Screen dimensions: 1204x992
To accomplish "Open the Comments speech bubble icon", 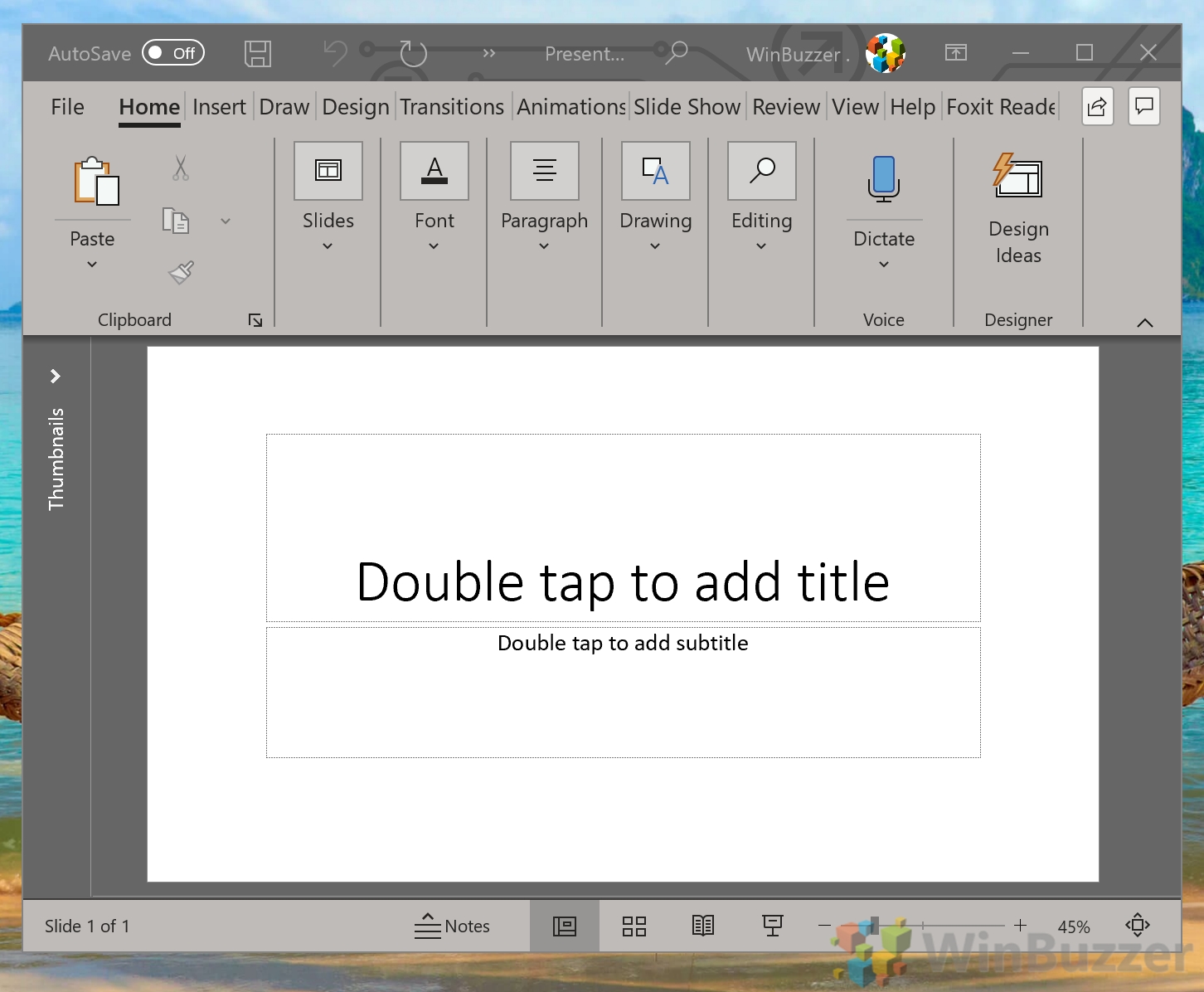I will (1144, 106).
